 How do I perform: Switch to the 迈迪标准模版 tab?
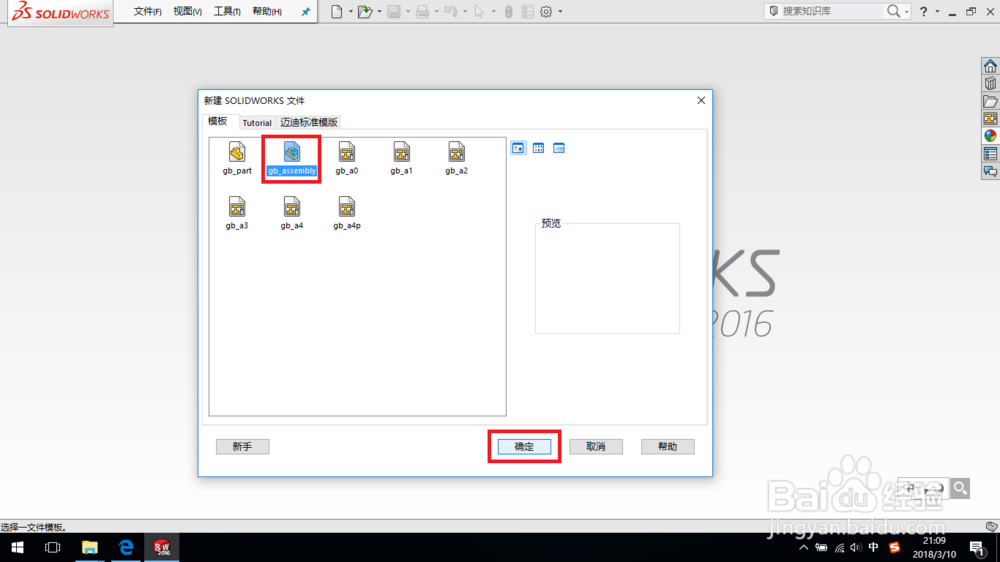[x=309, y=122]
